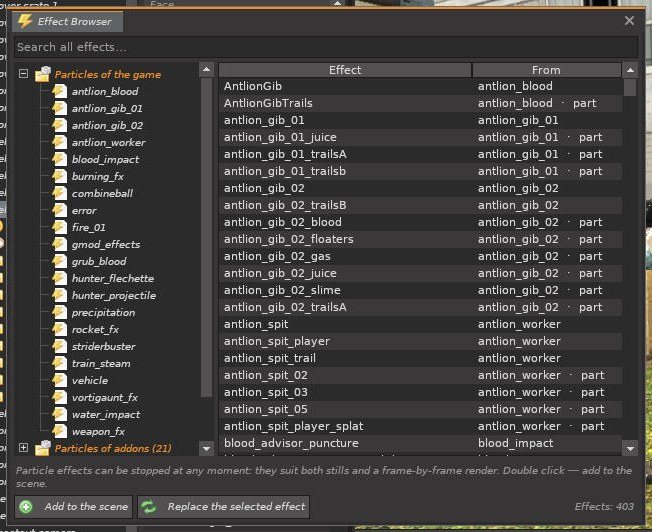
Task: Click the Effects: 403 counter text
Action: [x=604, y=507]
